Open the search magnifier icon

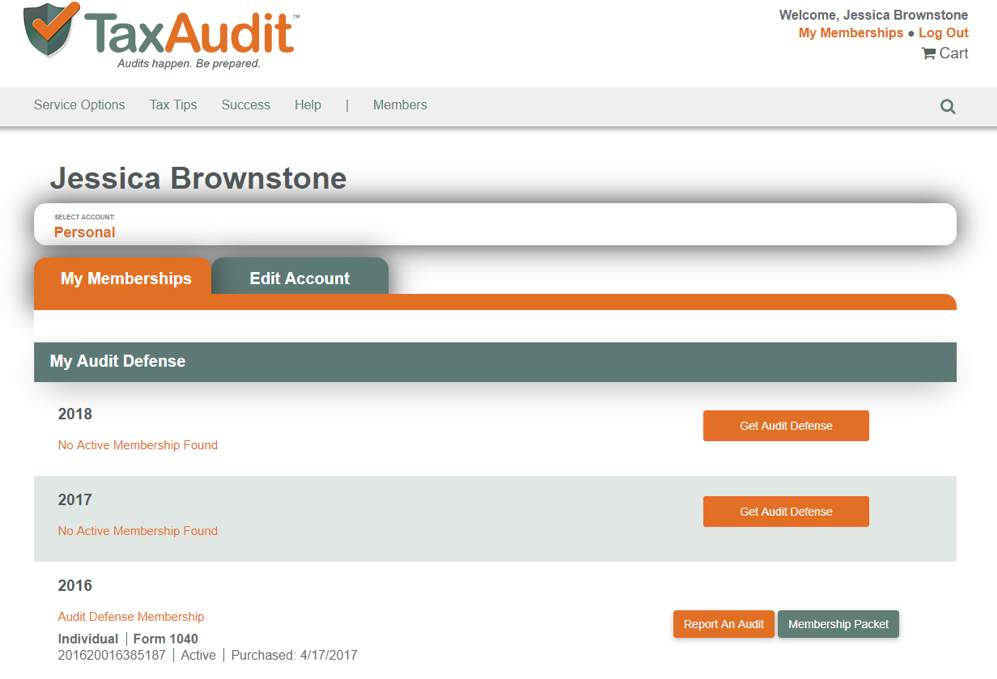(947, 107)
